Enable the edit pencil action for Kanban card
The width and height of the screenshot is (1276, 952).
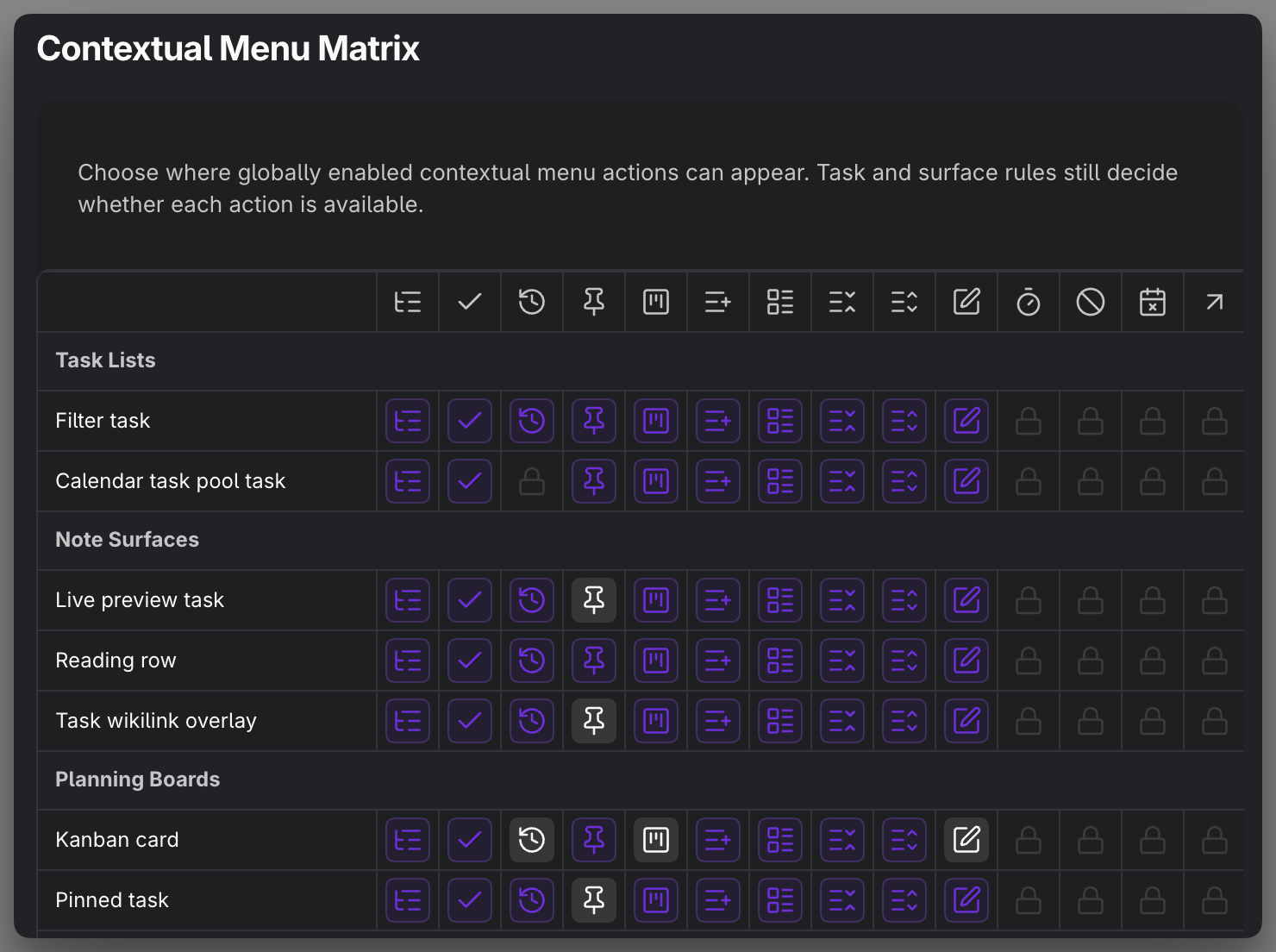point(966,840)
